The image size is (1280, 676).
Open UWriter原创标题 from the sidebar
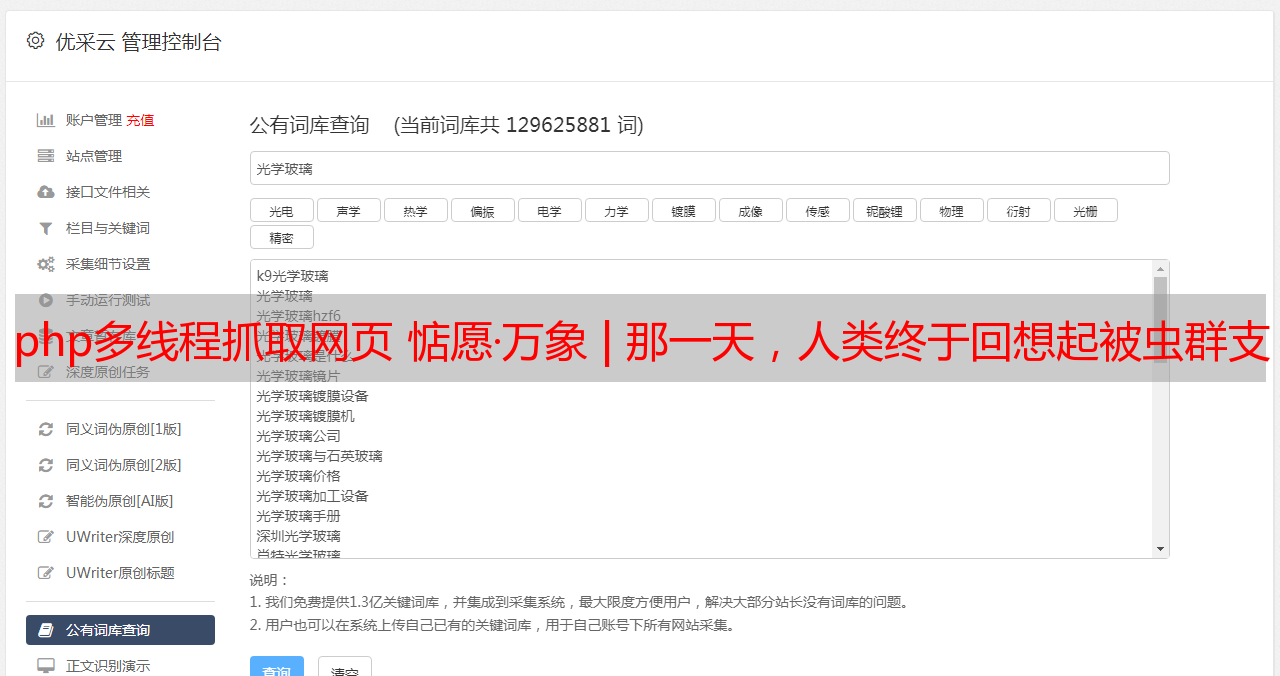click(x=120, y=573)
